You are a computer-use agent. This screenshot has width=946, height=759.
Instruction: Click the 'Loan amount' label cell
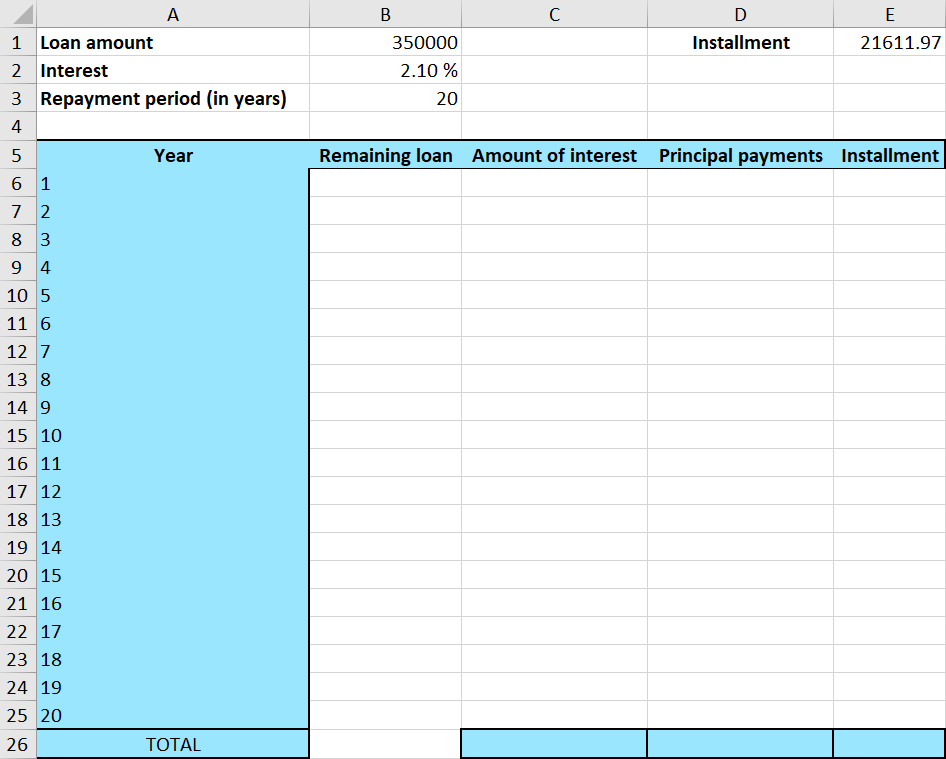[173, 42]
